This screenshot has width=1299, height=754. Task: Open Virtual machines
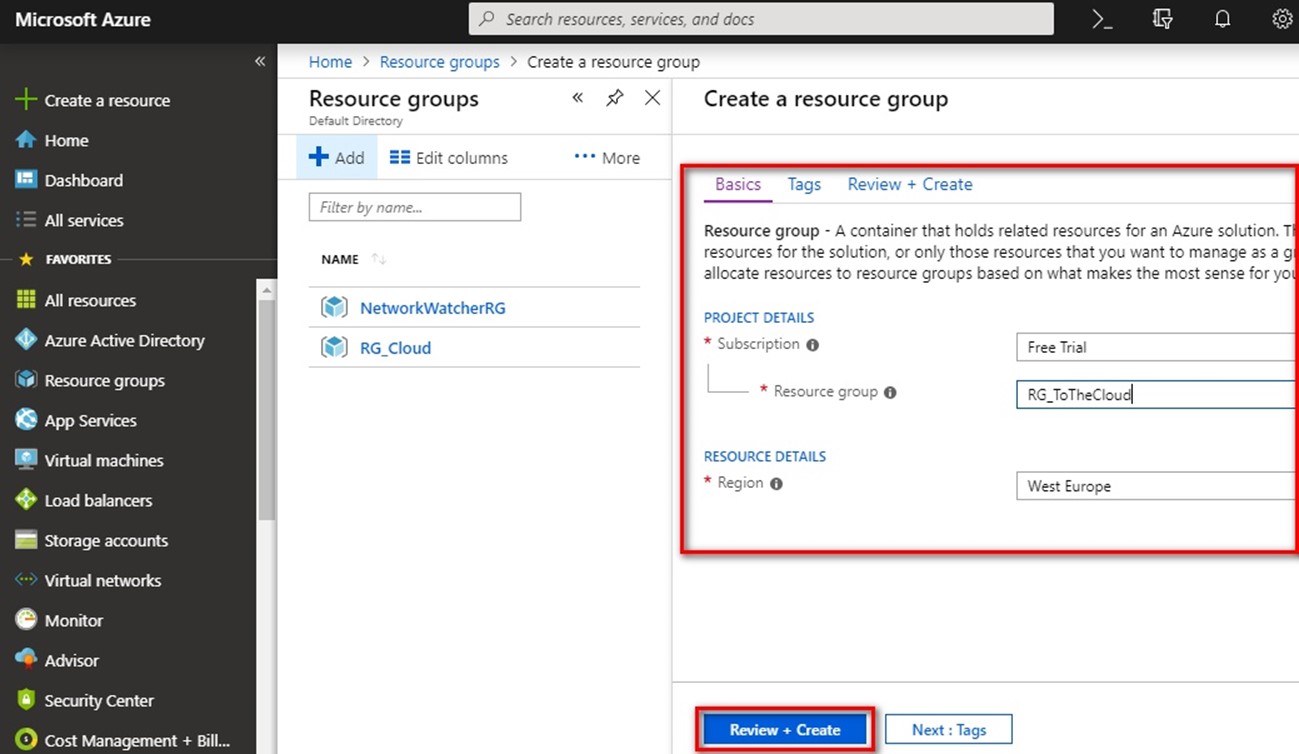click(104, 460)
